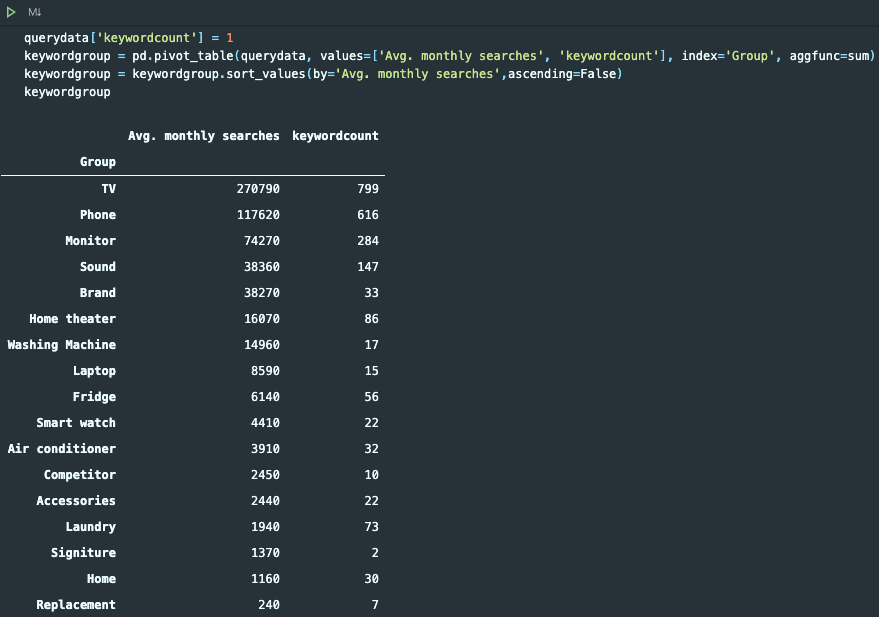Select the 'Air conditioner' row label

click(x=62, y=449)
